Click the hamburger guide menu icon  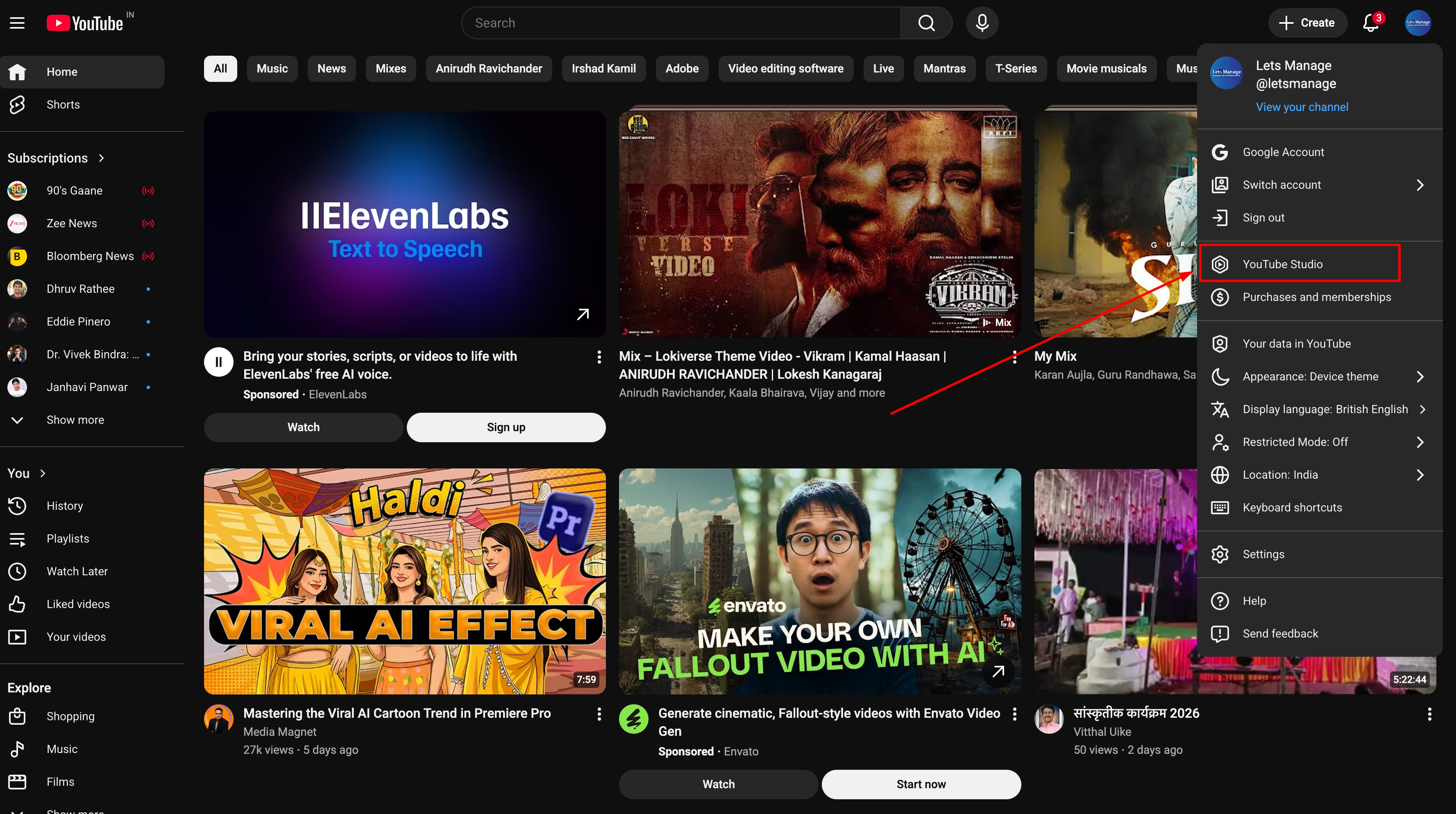tap(17, 23)
